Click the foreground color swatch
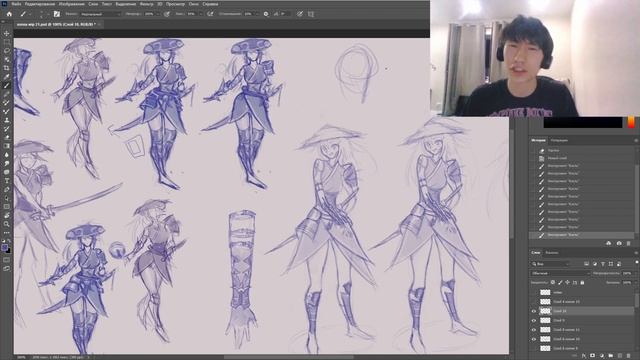Image resolution: width=640 pixels, height=360 pixels. coord(4,247)
